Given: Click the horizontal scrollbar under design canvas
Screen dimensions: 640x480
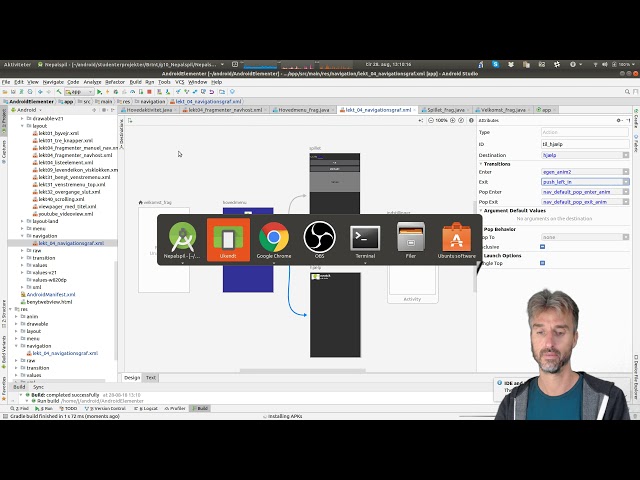Looking at the screenshot, I should [x=302, y=371].
